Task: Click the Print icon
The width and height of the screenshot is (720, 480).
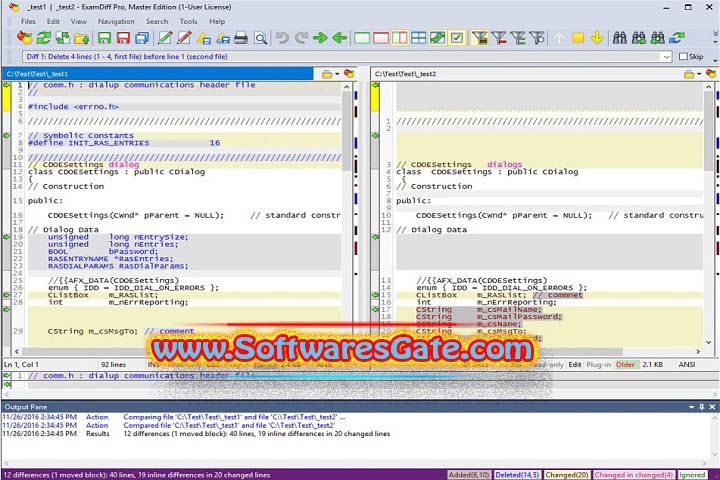Action: pos(241,38)
